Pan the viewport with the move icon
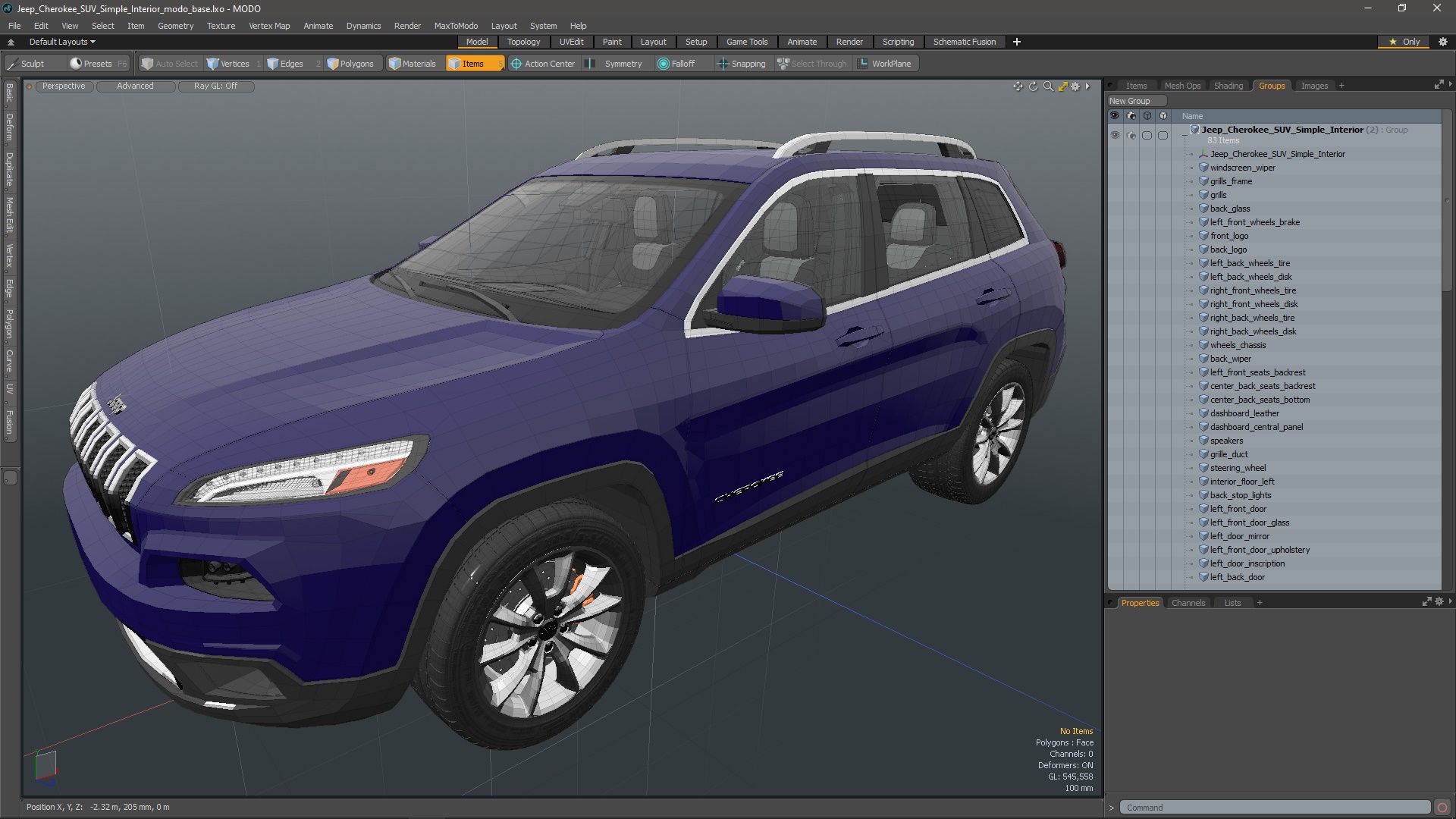1456x819 pixels. tap(1018, 86)
